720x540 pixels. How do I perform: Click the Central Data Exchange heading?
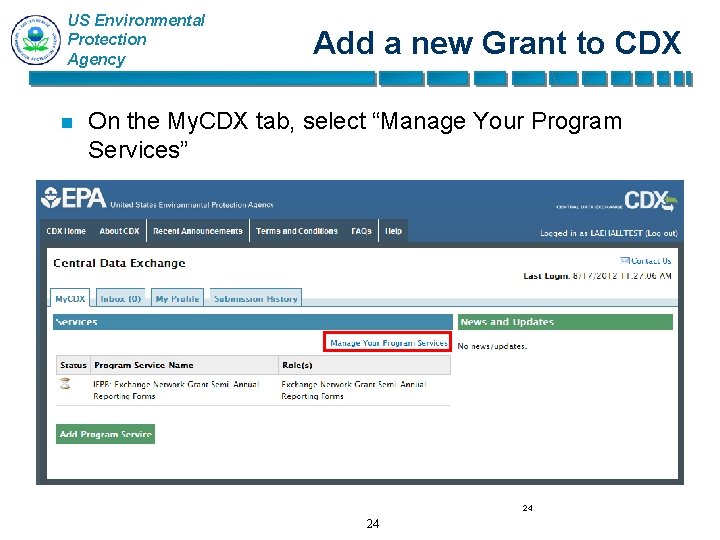tap(119, 263)
